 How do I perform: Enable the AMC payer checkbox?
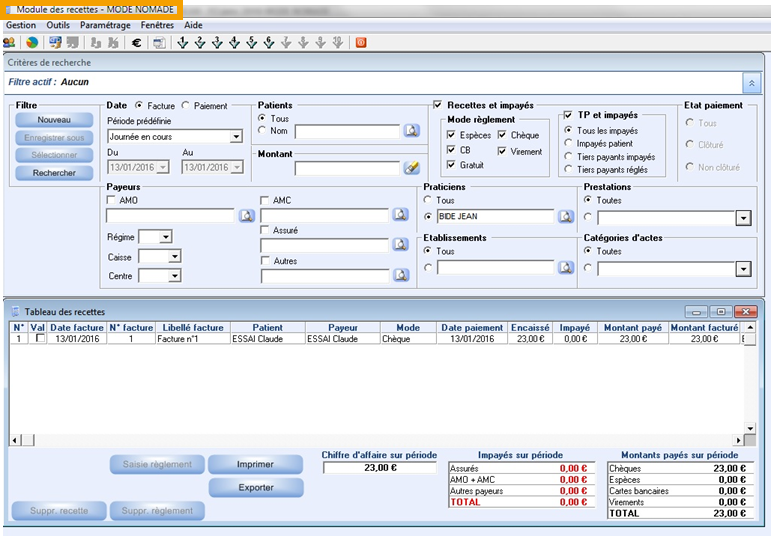pos(265,201)
